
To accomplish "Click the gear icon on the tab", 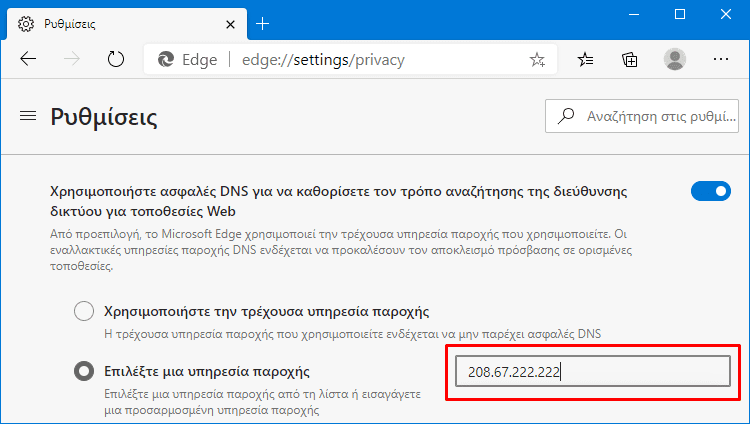I will pyautogui.click(x=26, y=24).
